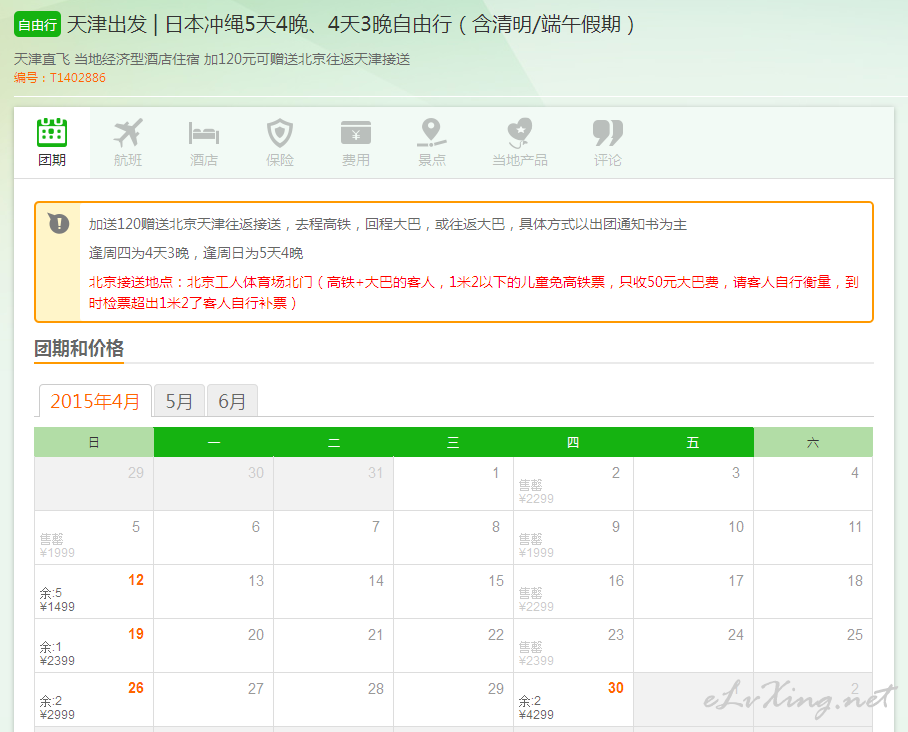Click the 团期和价格 section heading

[79, 348]
